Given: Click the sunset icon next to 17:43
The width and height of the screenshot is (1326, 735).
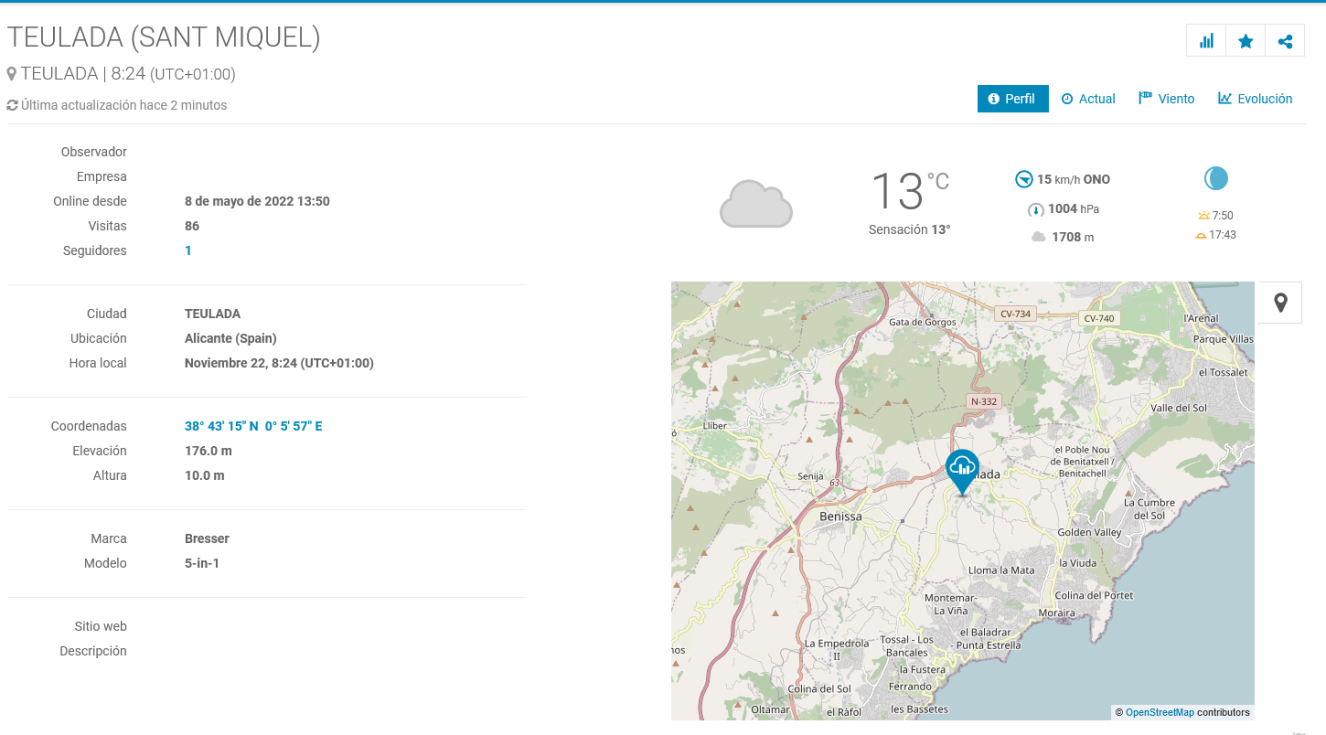Looking at the screenshot, I should coord(1201,236).
